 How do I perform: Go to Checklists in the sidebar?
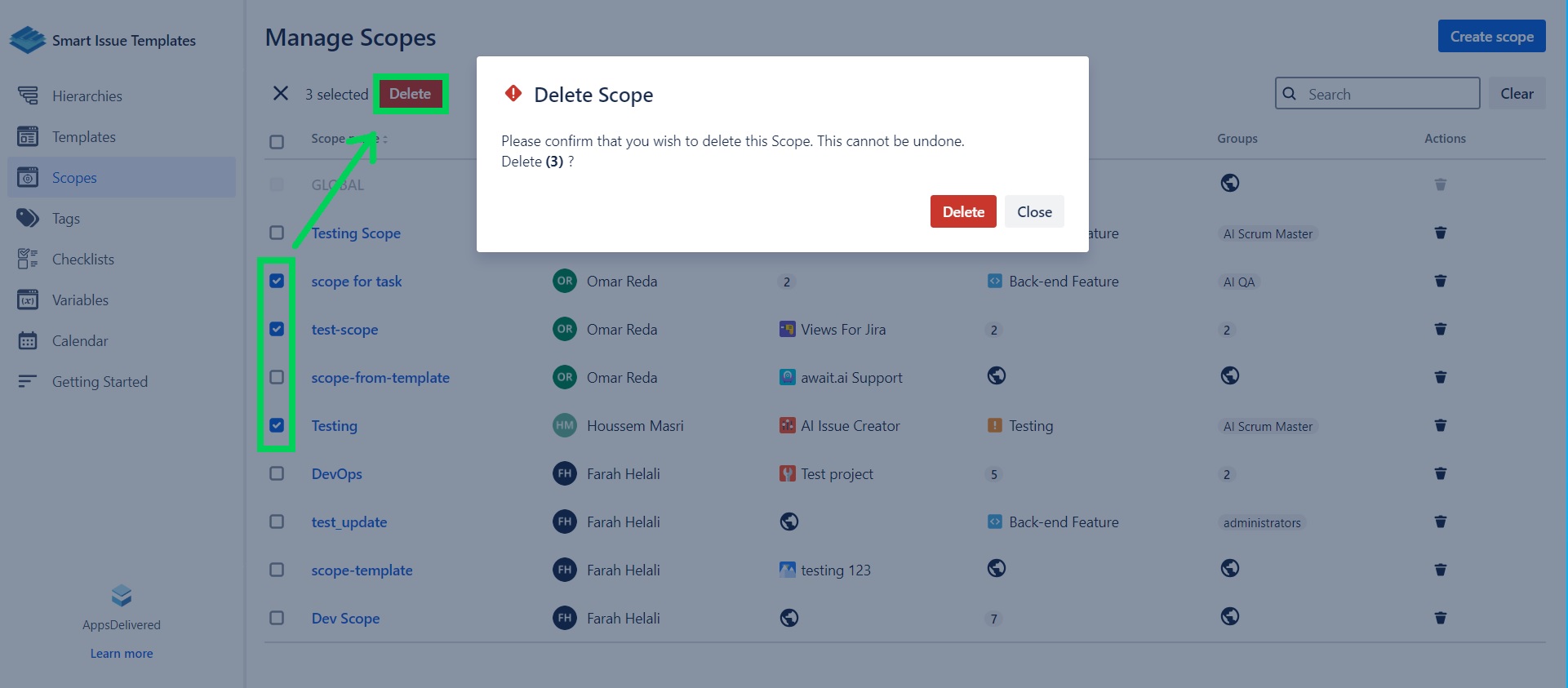click(82, 260)
